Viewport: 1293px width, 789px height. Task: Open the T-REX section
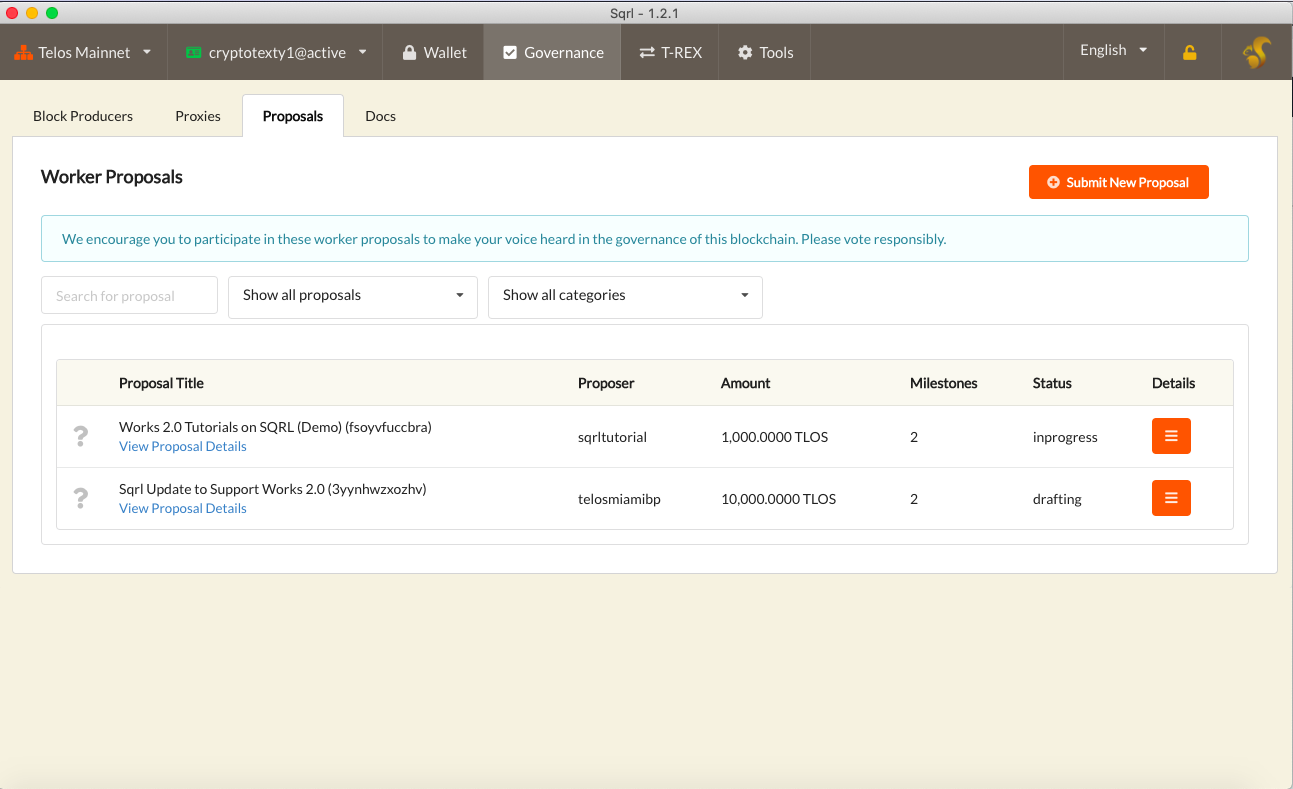(670, 52)
